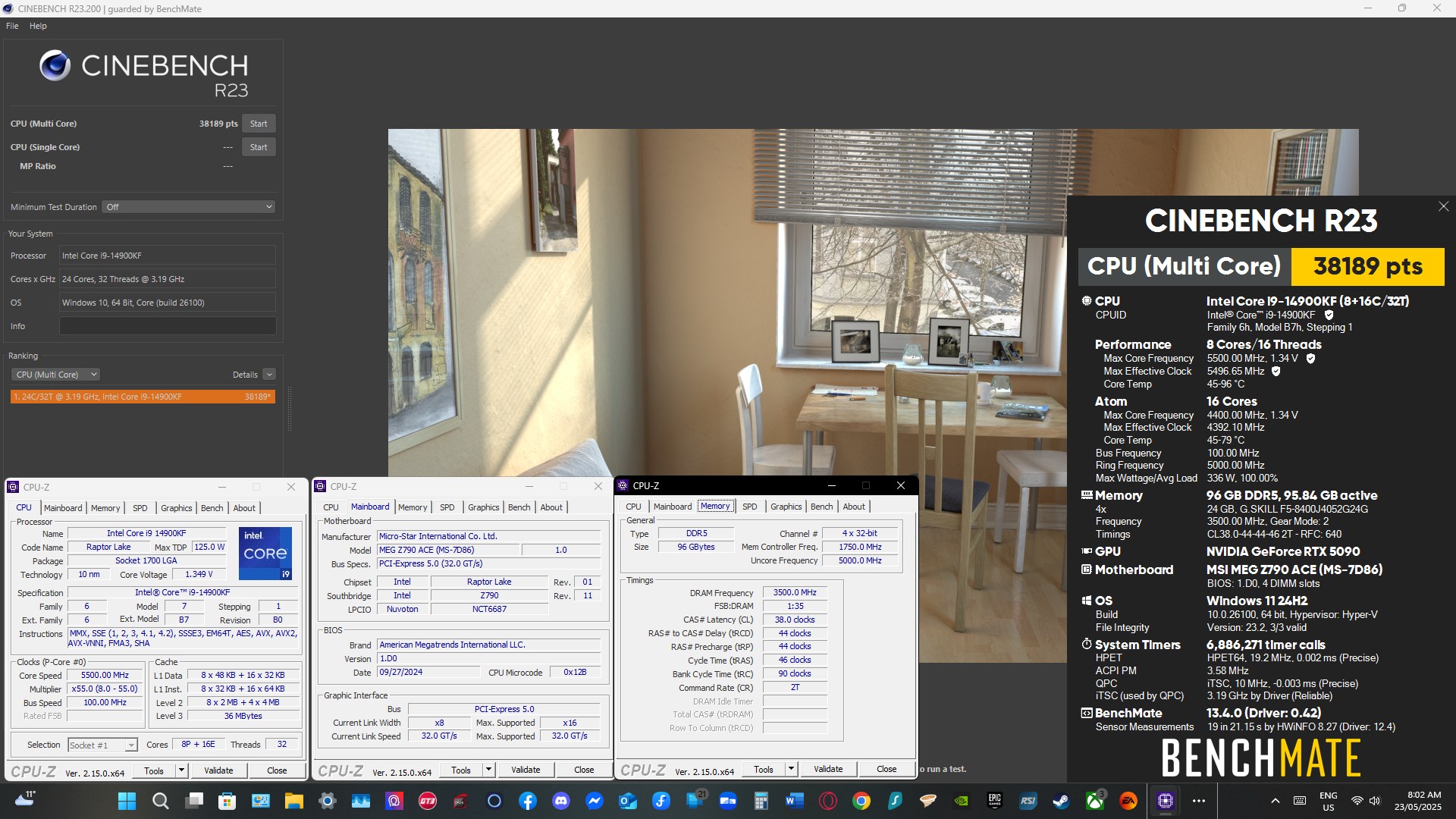Open network and volume quick settings
1456x819 pixels.
(x=1366, y=801)
